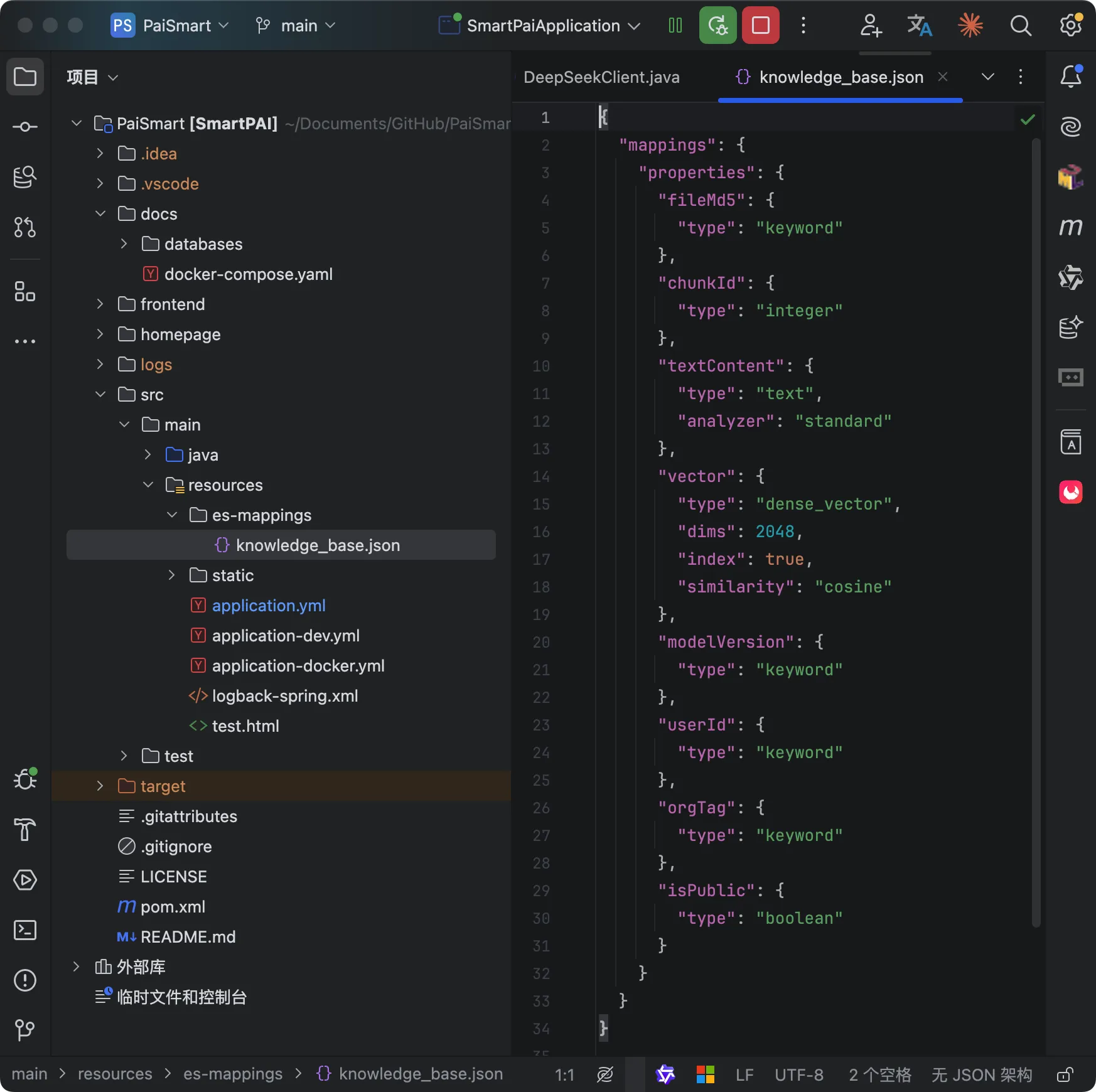Close the knowledge_base.json tab
Screen dimensions: 1096x1092
coord(943,77)
